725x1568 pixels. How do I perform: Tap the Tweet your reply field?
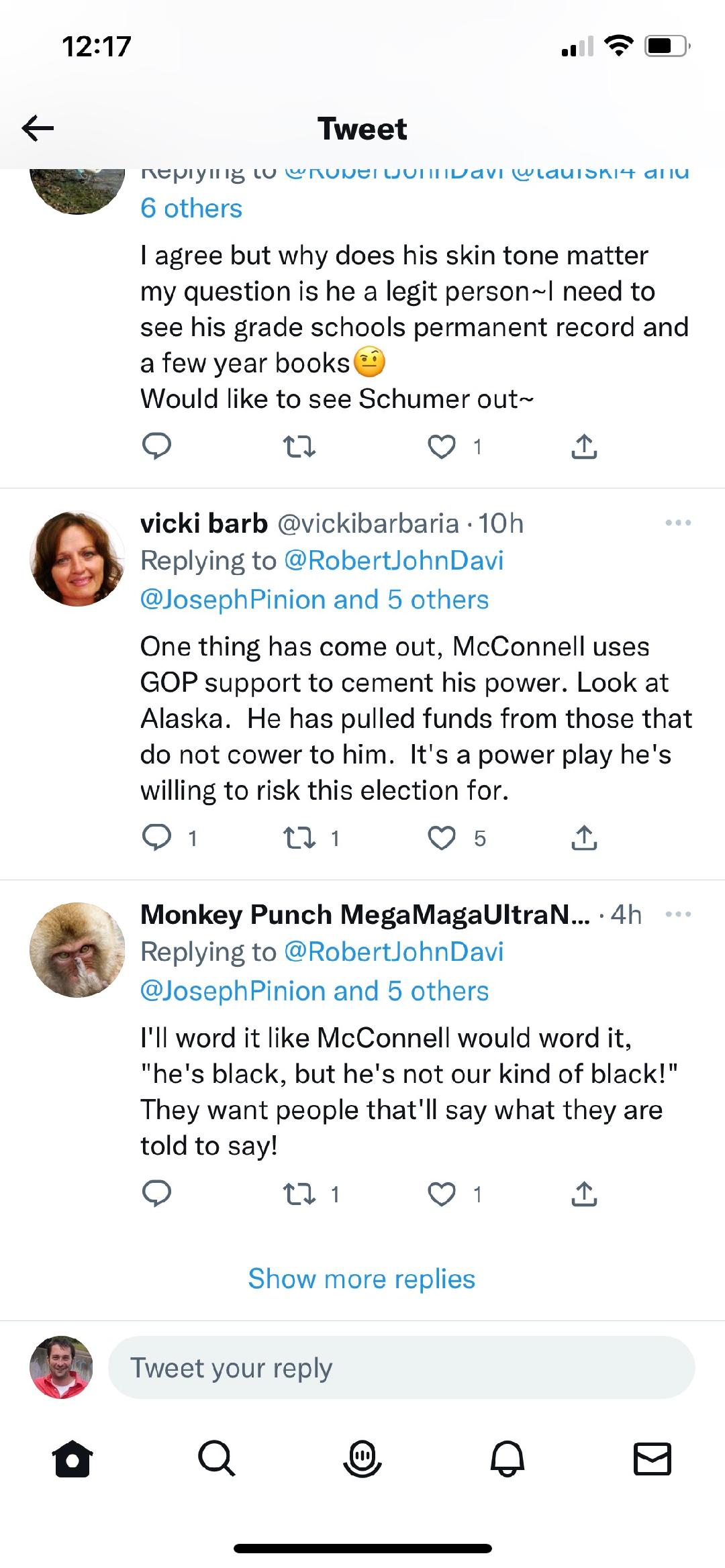point(401,1367)
